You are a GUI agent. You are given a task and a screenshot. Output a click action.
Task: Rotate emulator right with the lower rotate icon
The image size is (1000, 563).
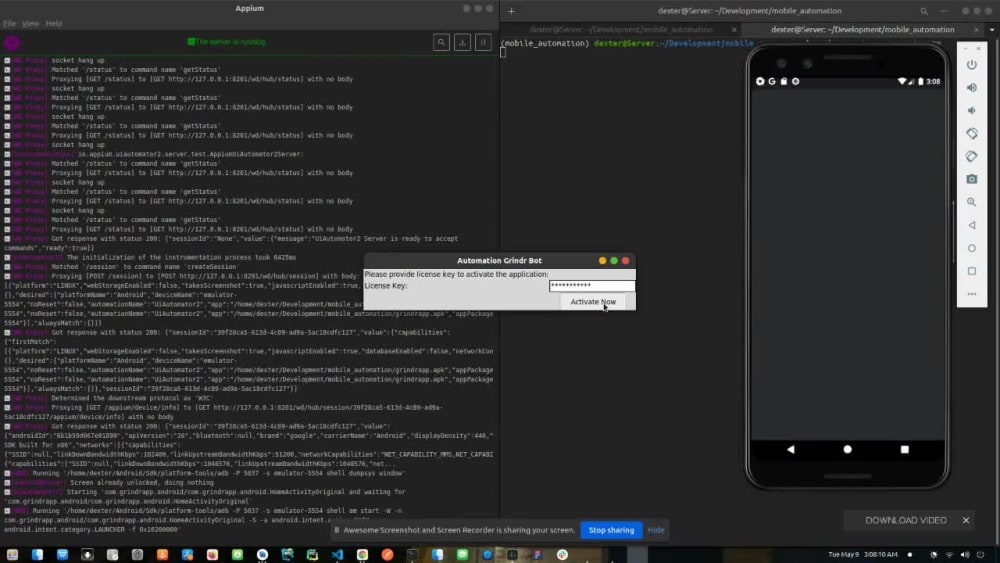[971, 156]
